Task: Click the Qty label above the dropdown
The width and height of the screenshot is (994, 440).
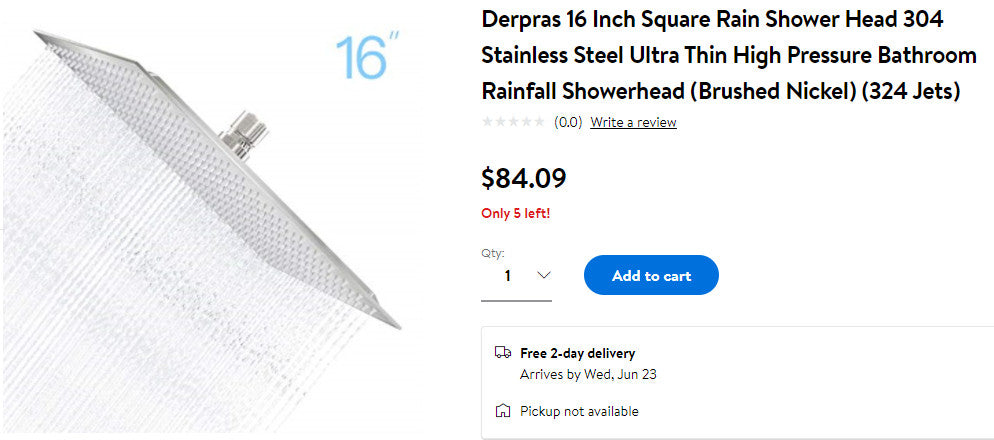Action: [x=492, y=253]
